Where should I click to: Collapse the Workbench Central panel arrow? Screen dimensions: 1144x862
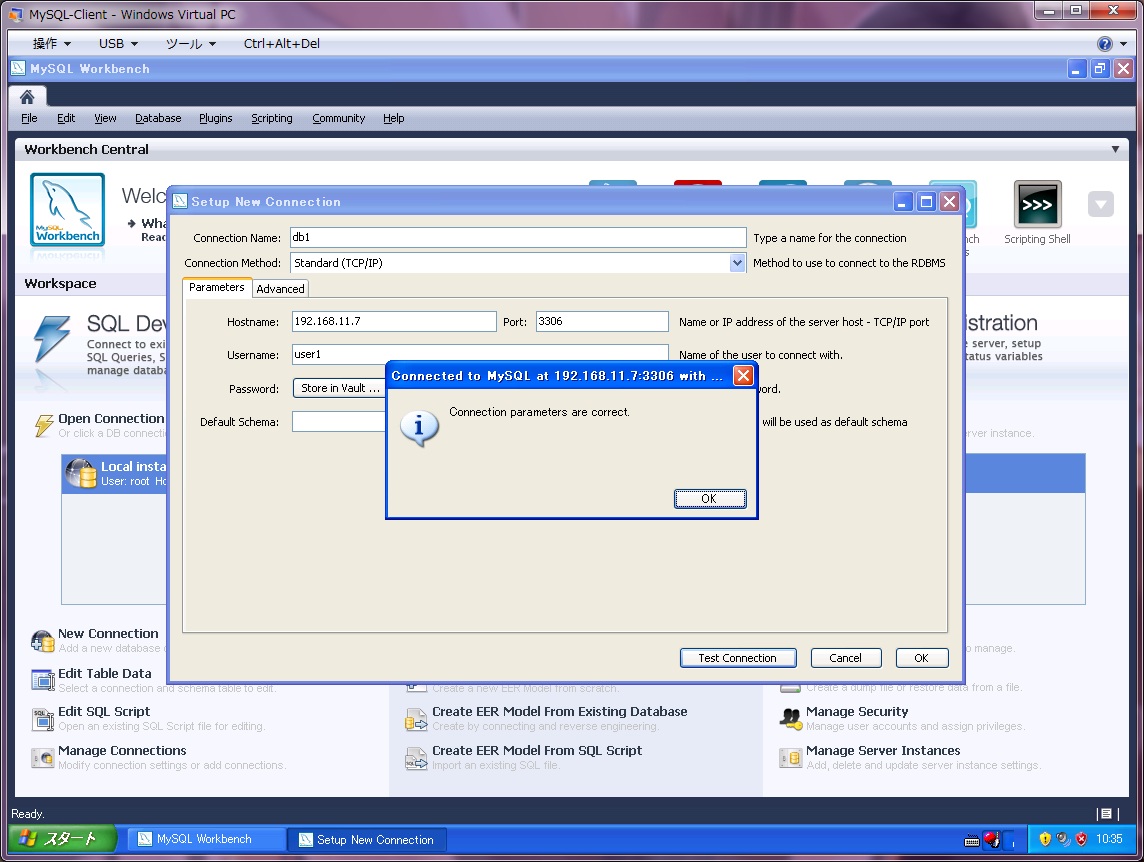coord(1115,149)
